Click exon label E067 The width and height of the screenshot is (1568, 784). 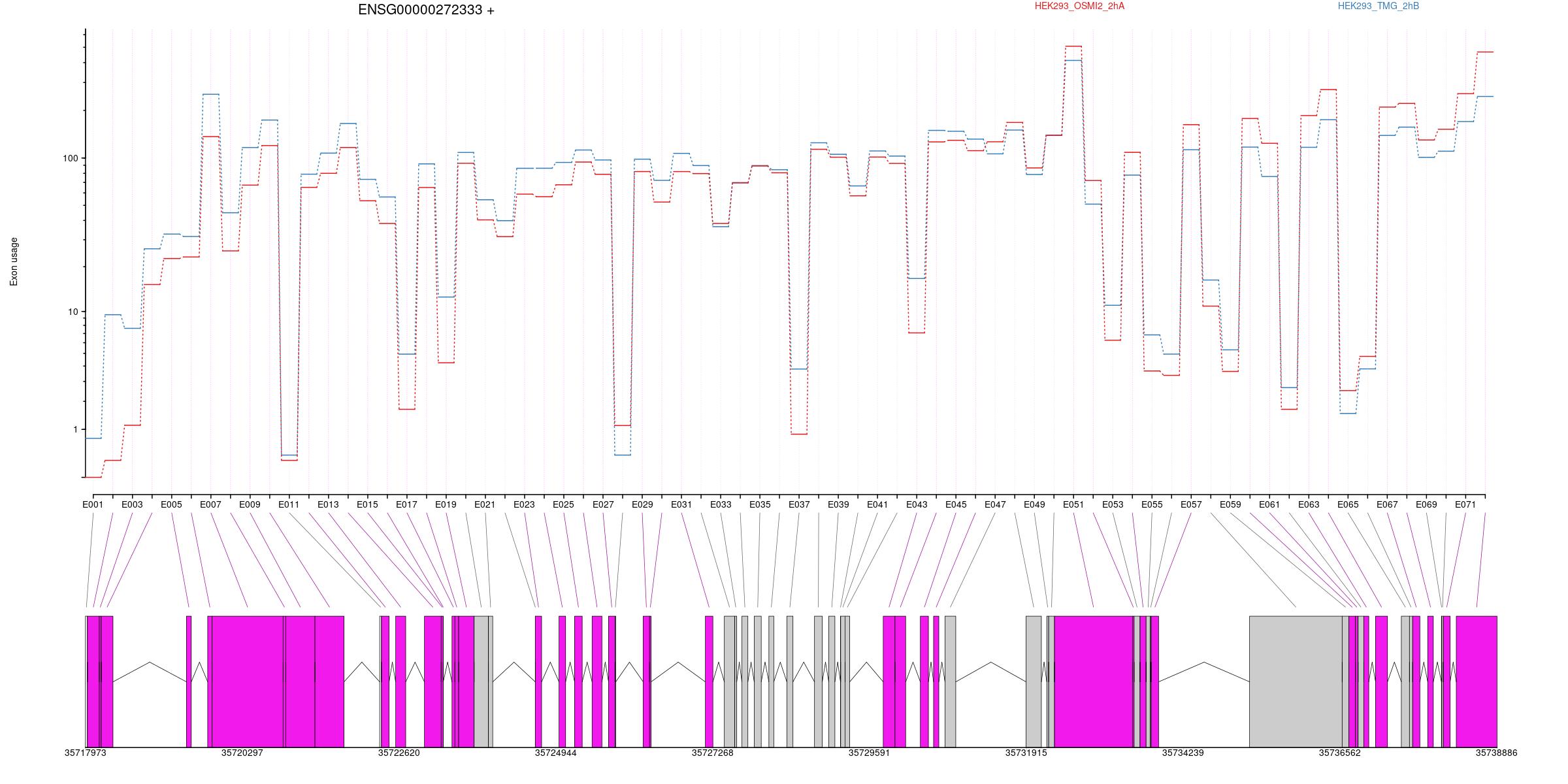pyautogui.click(x=1387, y=504)
